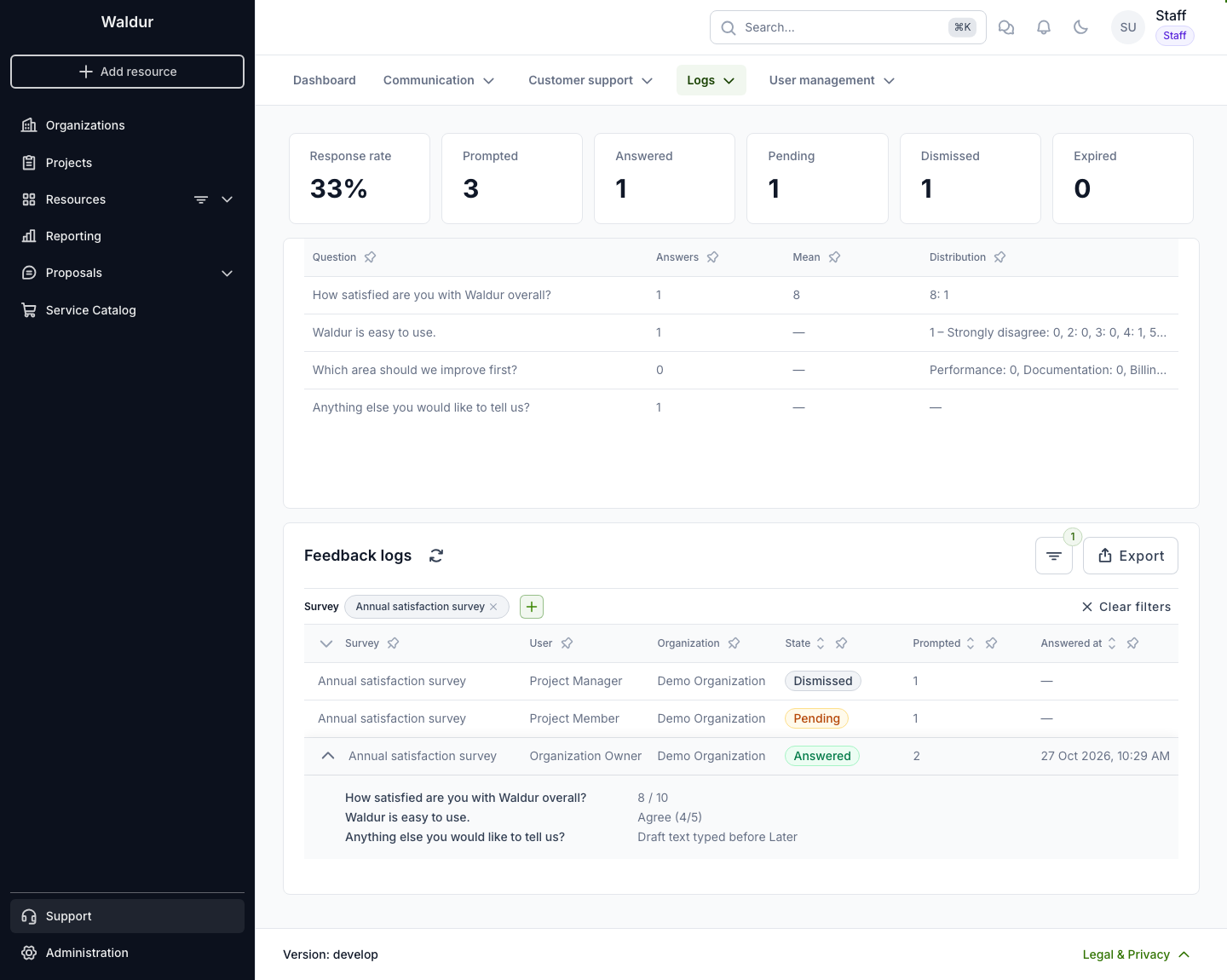Viewport: 1227px width, 980px height.
Task: Pin the Distribution column
Action: click(999, 257)
